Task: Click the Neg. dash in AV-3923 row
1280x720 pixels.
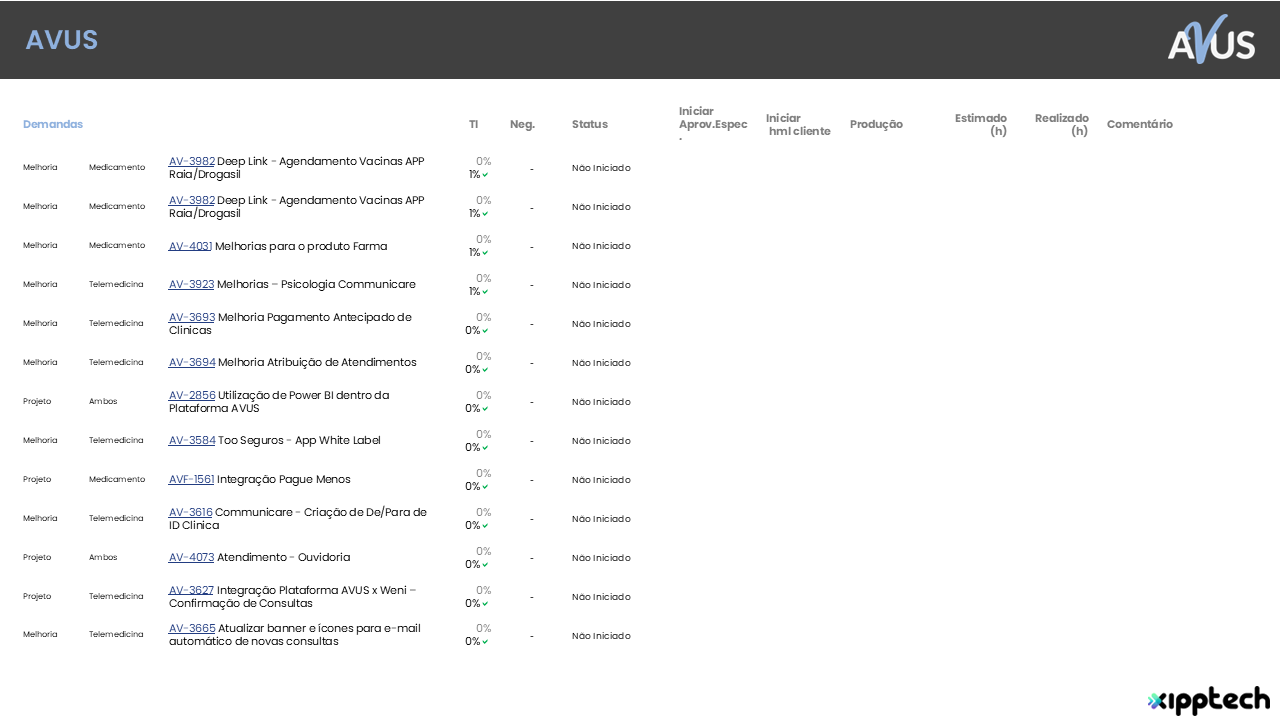Action: point(532,285)
